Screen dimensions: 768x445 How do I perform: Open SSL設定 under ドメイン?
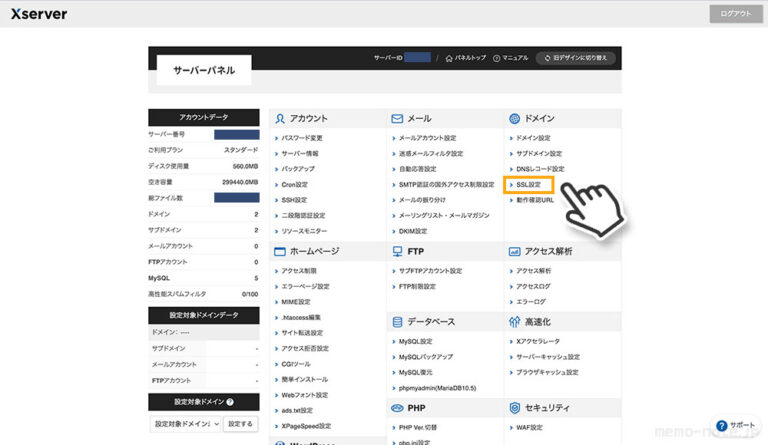point(528,185)
